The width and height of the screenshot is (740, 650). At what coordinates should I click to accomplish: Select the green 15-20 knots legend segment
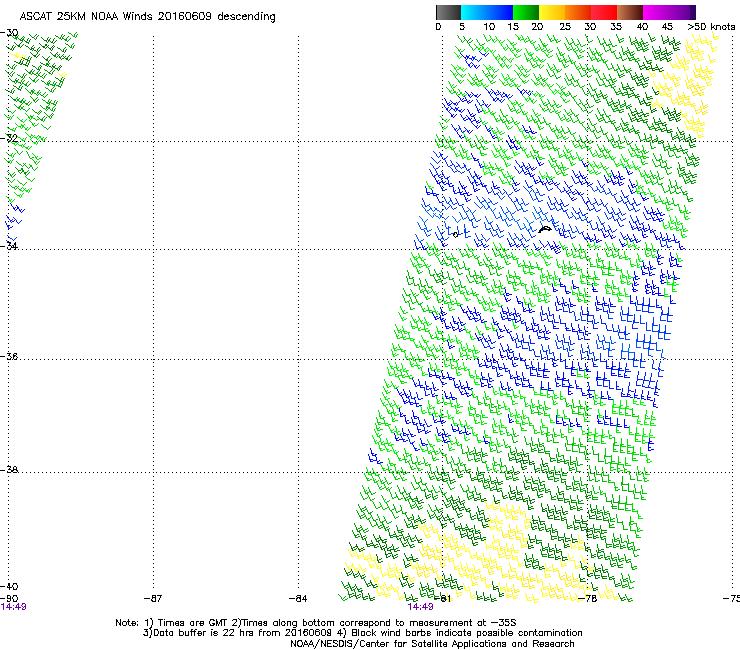pyautogui.click(x=526, y=12)
